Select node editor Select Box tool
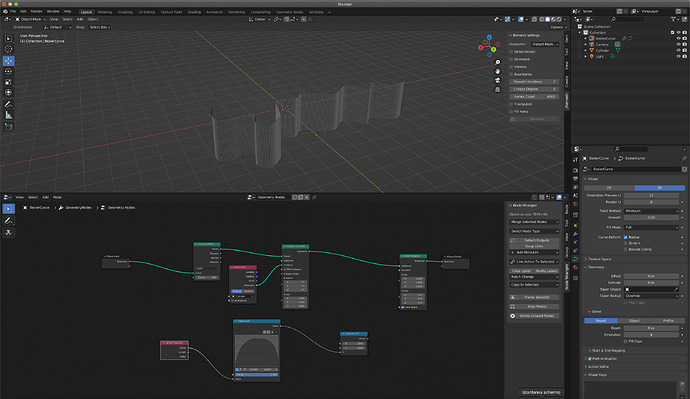Screen dimensions: 690x399 tap(8, 209)
